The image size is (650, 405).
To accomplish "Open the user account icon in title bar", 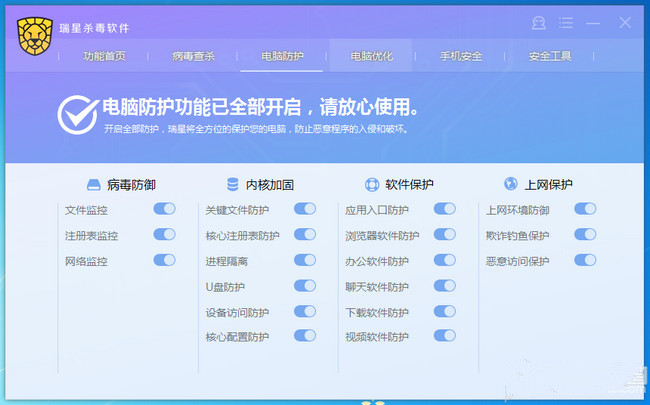I will (x=539, y=22).
